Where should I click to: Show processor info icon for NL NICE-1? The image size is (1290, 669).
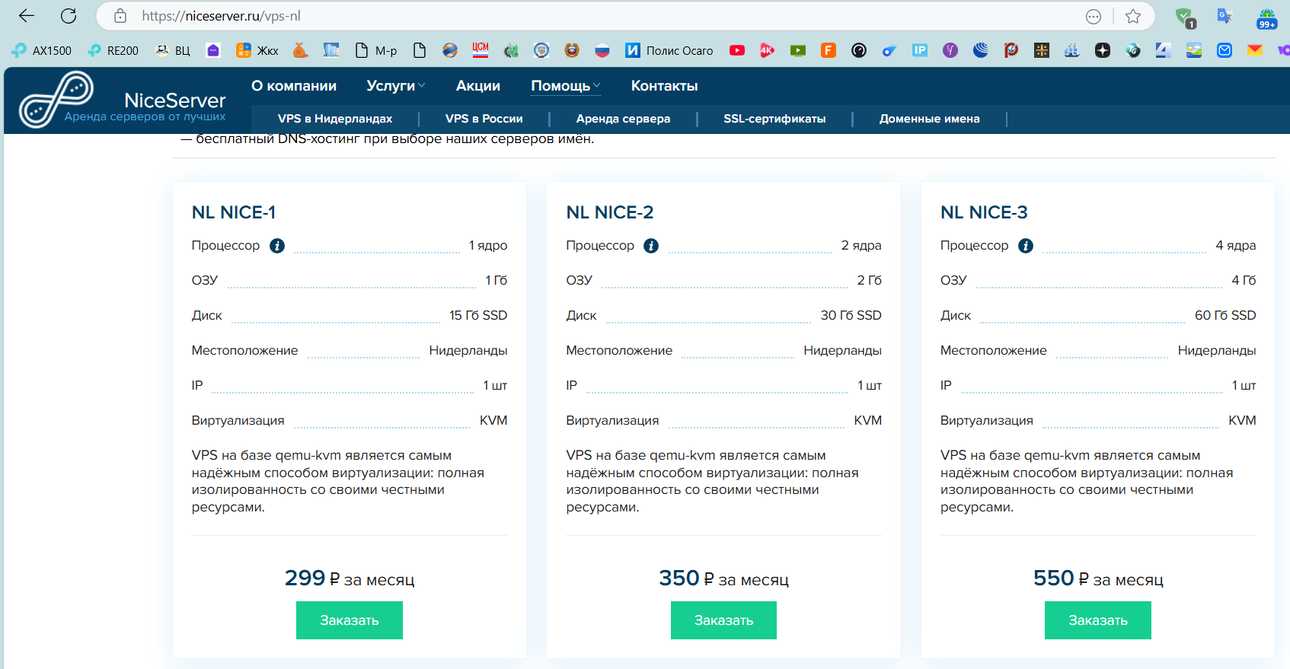pos(277,245)
